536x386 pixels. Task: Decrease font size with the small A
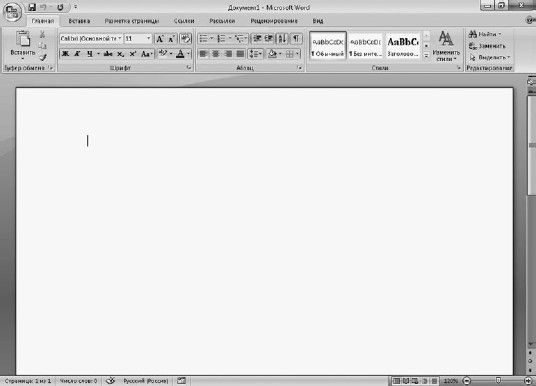pos(172,39)
